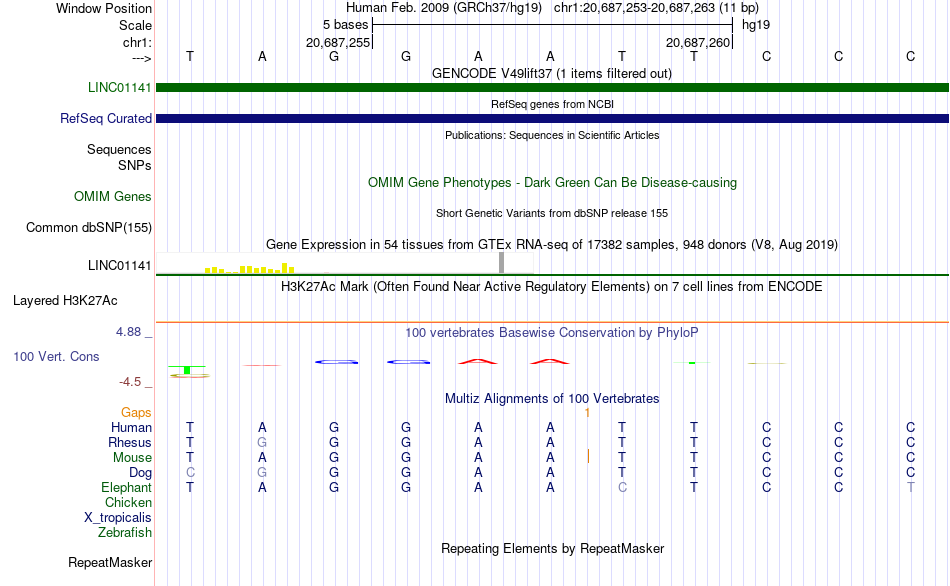
Task: Click the gray G in Rhesus row
Action: (262, 442)
